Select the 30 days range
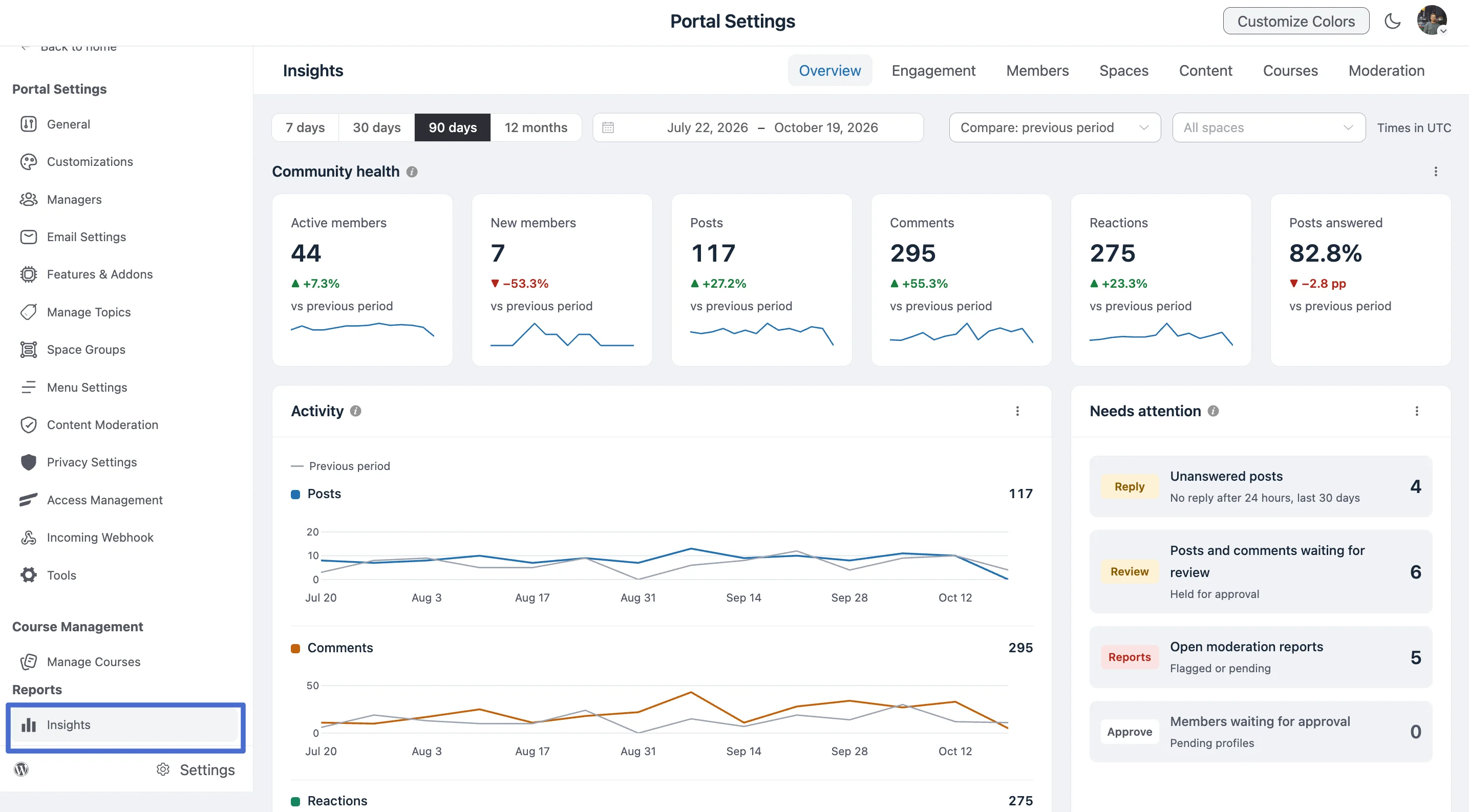Screen dimensions: 1469x812 tap(376, 127)
